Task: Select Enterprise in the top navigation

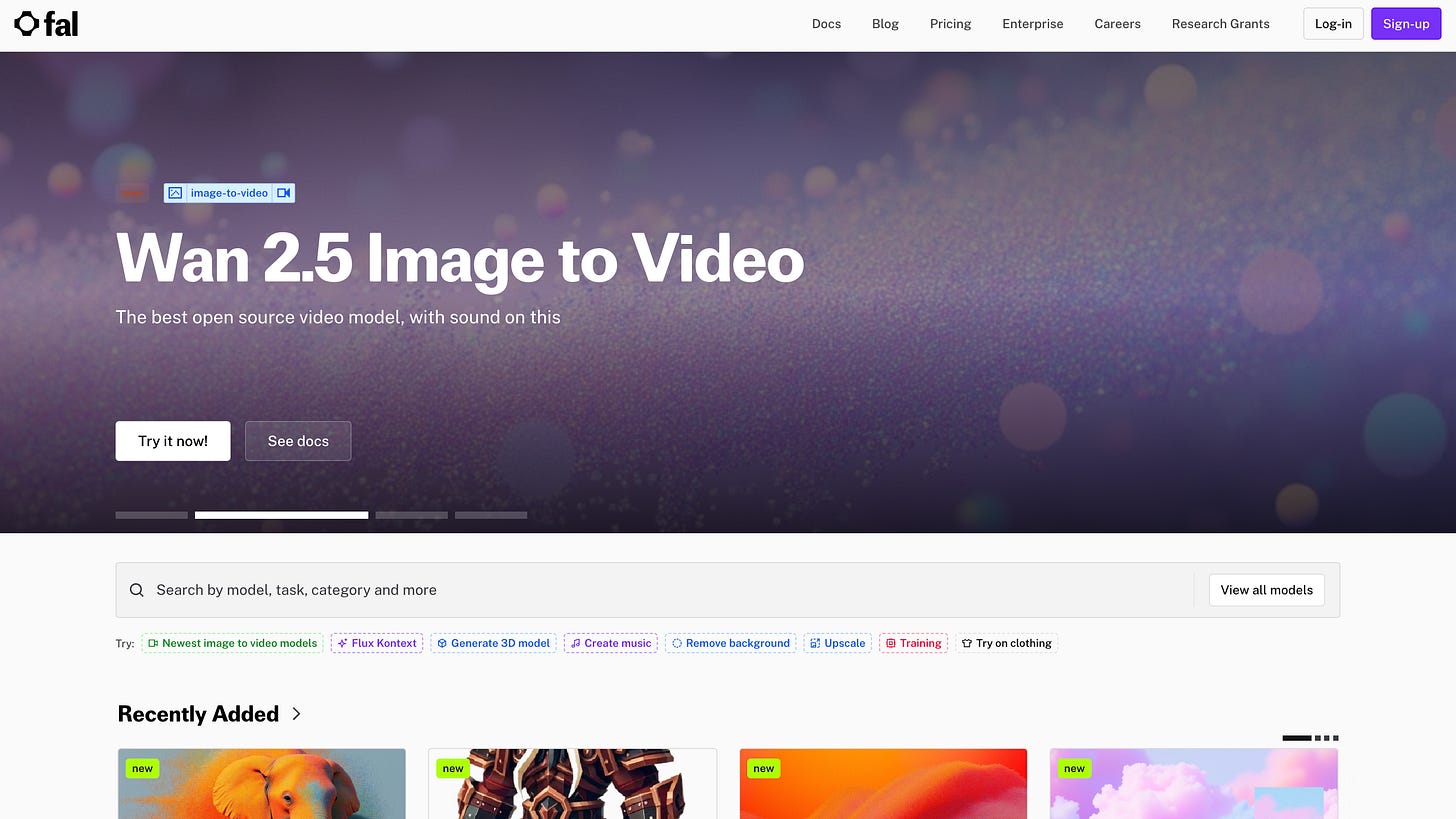Action: (1033, 24)
